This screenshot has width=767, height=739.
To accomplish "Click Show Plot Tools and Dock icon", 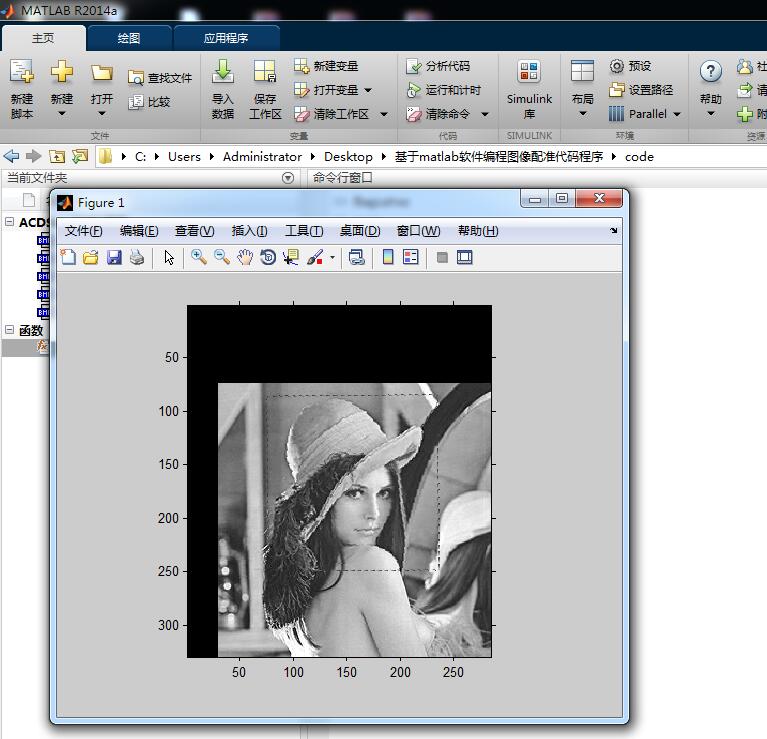I will (465, 257).
